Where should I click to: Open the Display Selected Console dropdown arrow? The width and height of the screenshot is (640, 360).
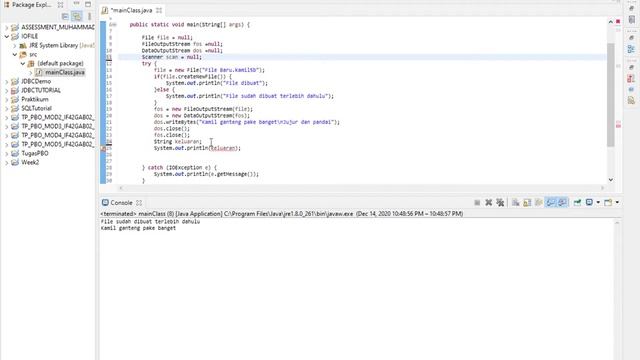(598, 202)
